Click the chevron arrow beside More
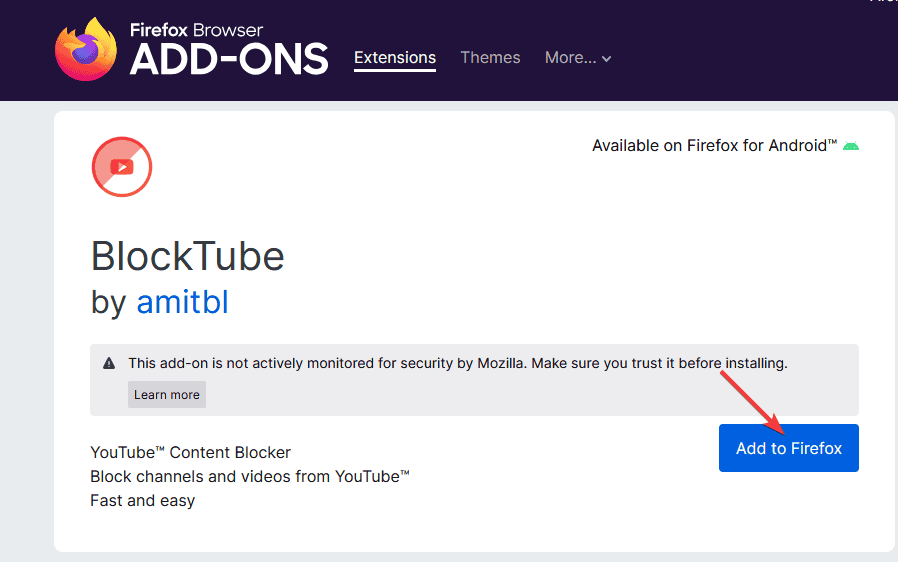The height and width of the screenshot is (562, 898). tap(606, 58)
